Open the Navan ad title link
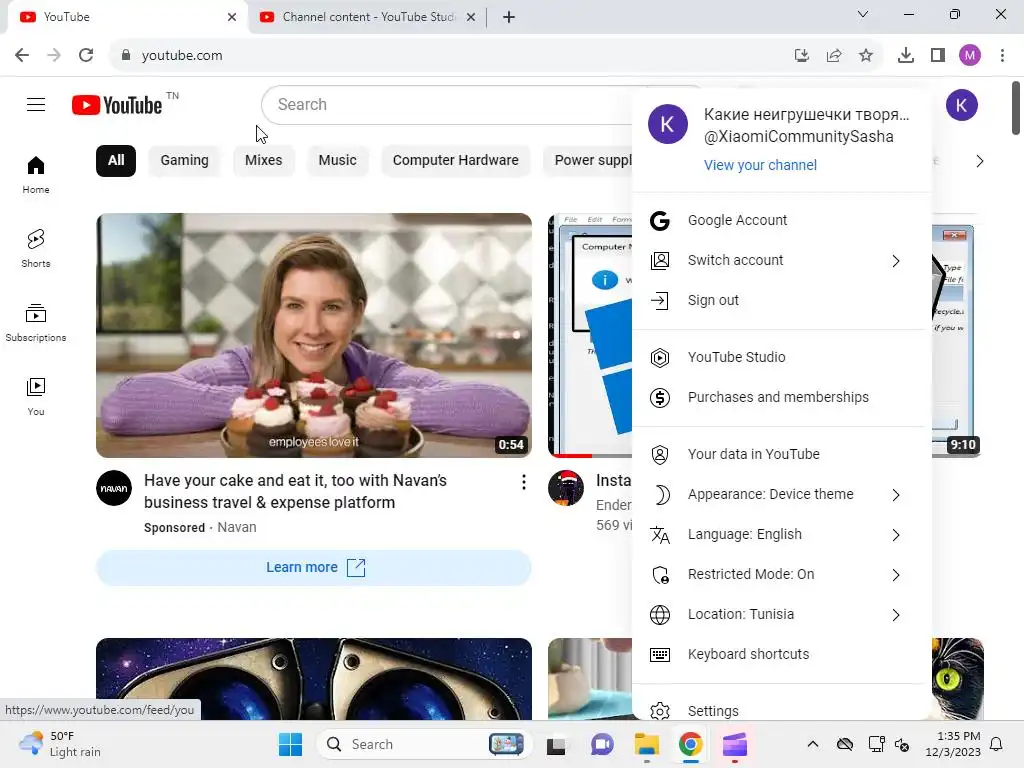1024x768 pixels. [x=295, y=491]
